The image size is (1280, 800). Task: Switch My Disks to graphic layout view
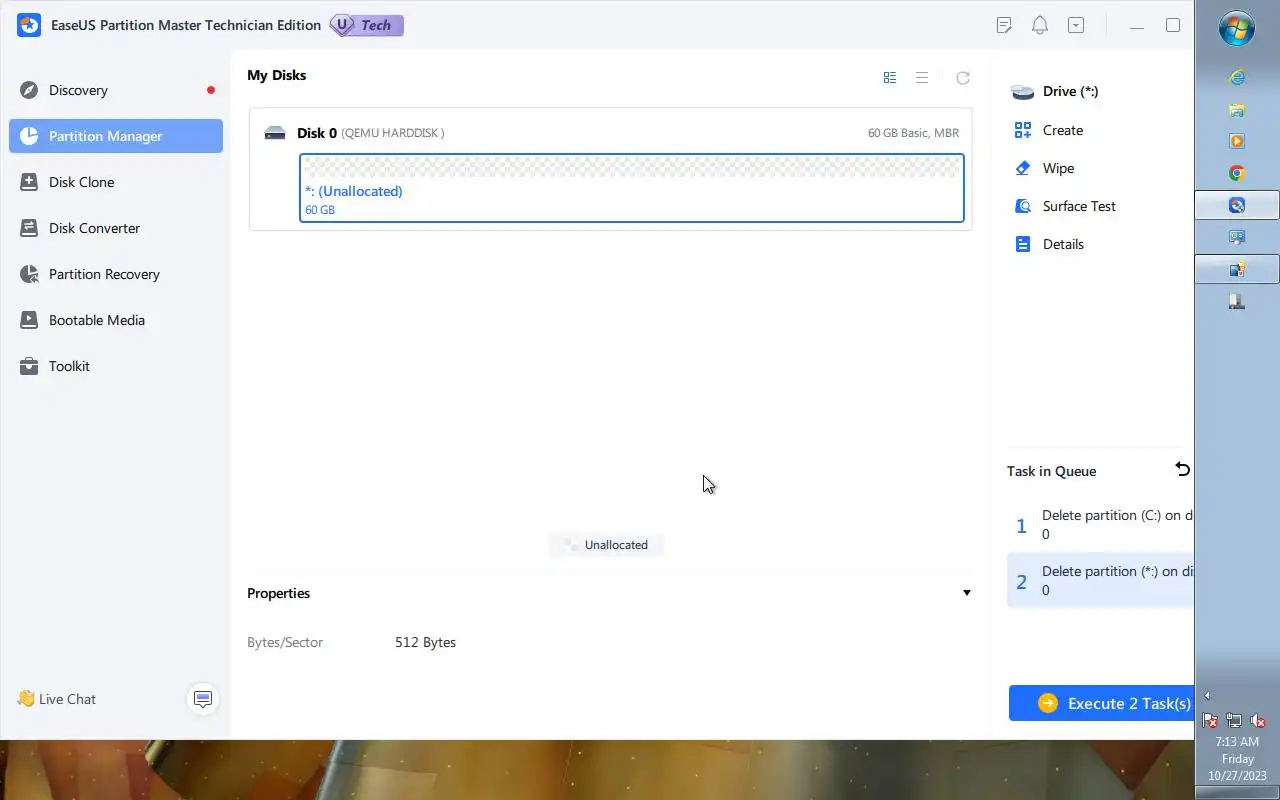pyautogui.click(x=890, y=78)
